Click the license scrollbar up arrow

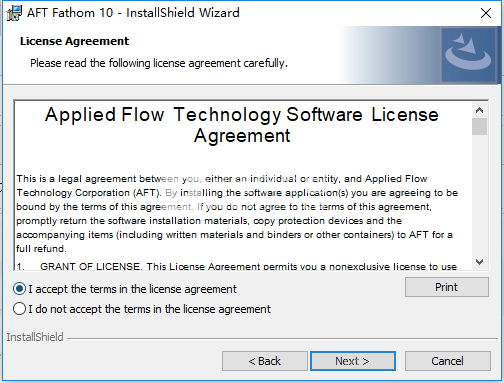click(x=480, y=110)
